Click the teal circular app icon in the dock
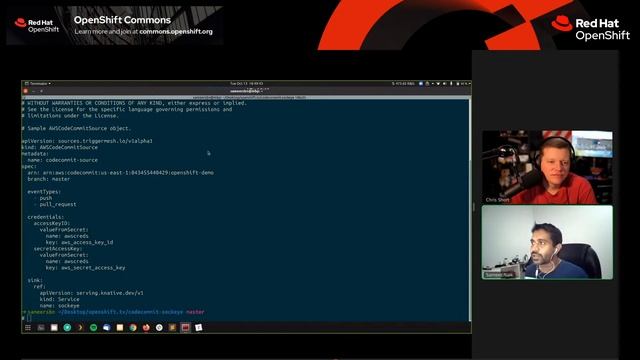Screen dimensions: 640x360 coord(67,327)
